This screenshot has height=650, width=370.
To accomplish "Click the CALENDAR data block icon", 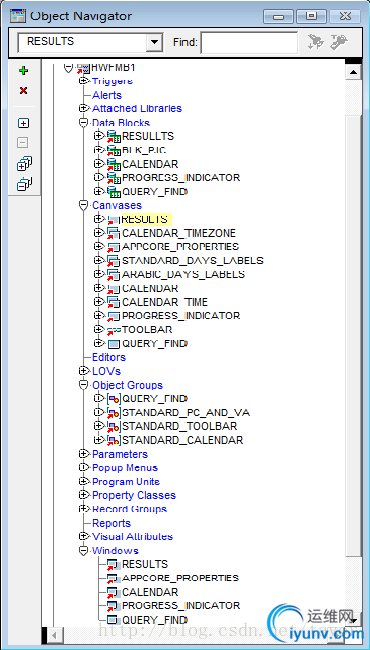I will pyautogui.click(x=114, y=164).
